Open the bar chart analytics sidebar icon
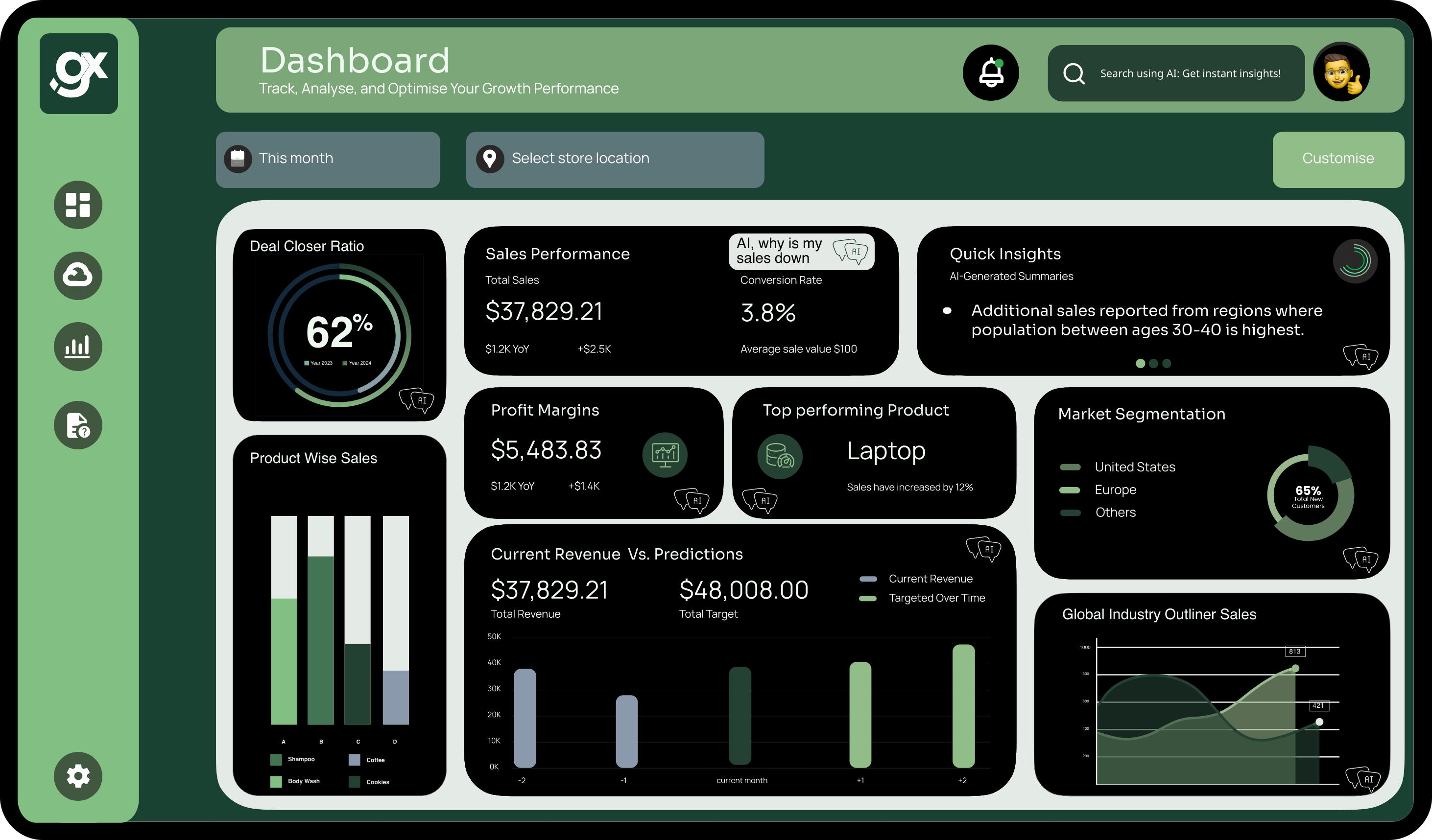The image size is (1432, 840). coord(78,347)
